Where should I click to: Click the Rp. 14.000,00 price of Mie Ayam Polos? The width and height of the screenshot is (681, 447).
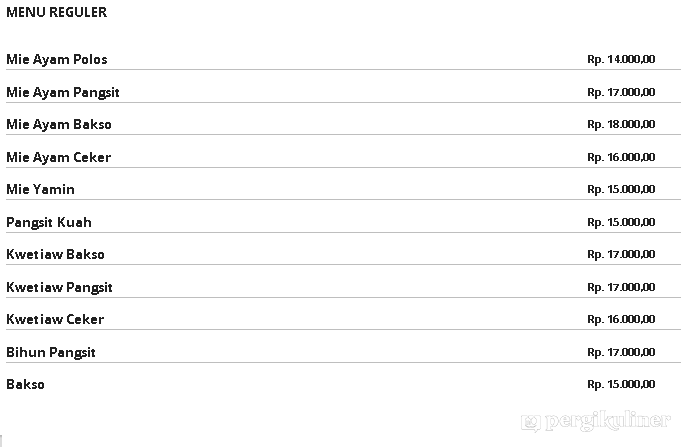621,60
